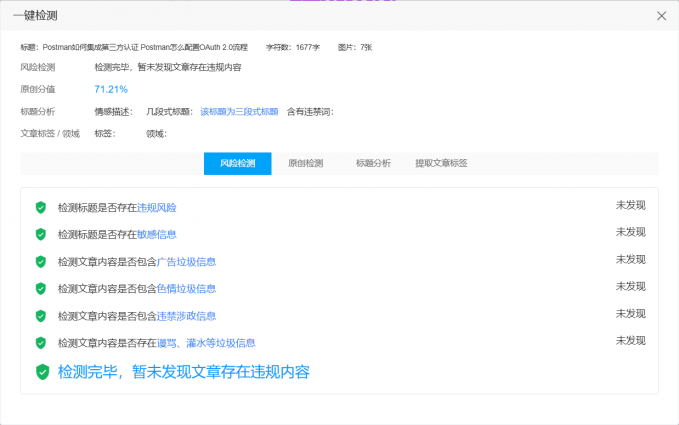679x425 pixels.
Task: Click the green shield beside 敏感信息 check
Action: 41,234
